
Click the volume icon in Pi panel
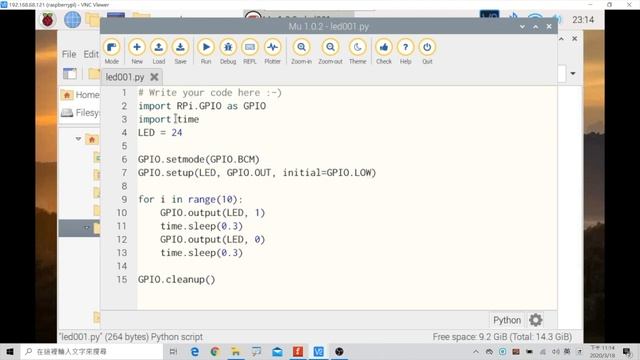point(557,19)
